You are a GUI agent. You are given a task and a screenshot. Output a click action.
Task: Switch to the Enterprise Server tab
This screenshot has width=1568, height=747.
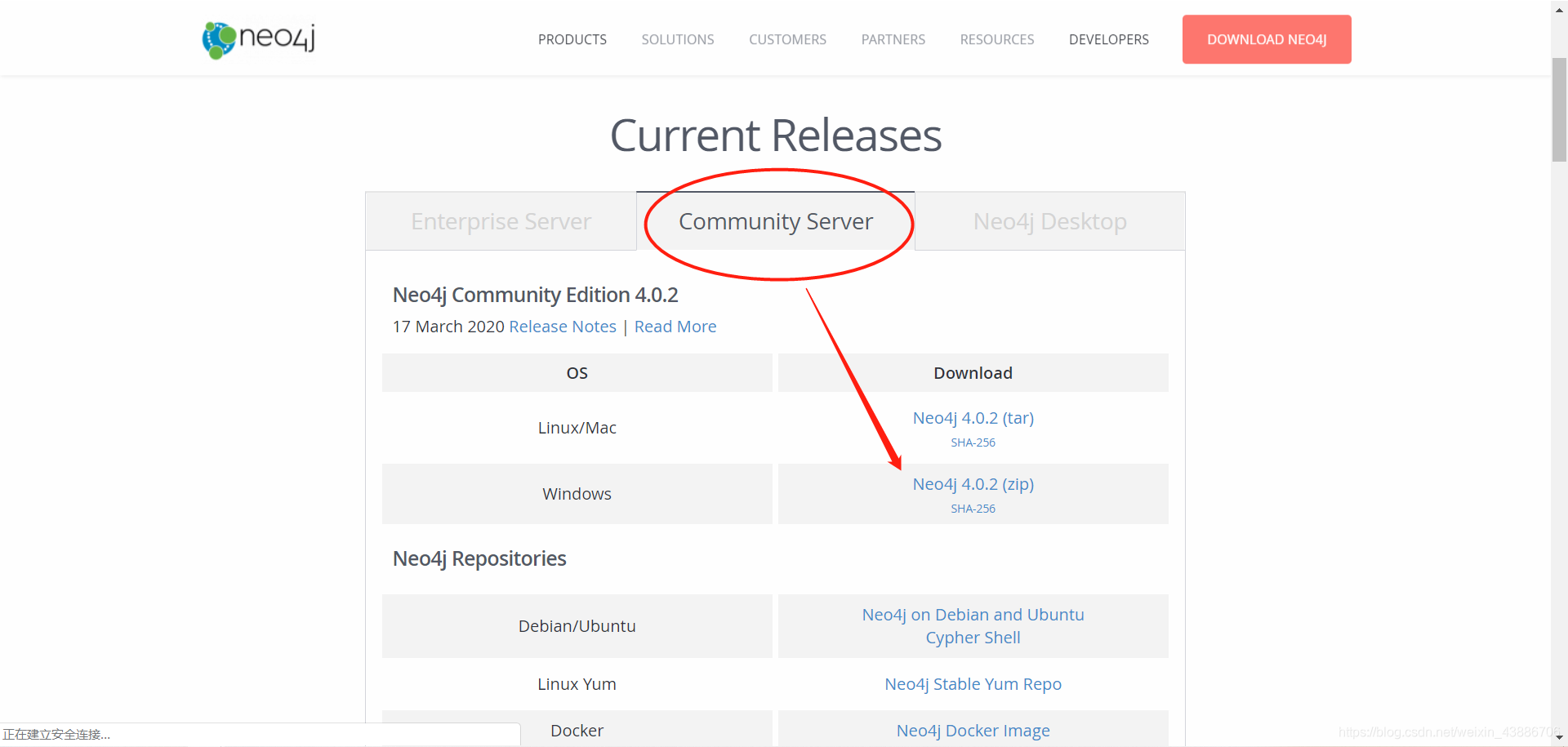[x=501, y=221]
